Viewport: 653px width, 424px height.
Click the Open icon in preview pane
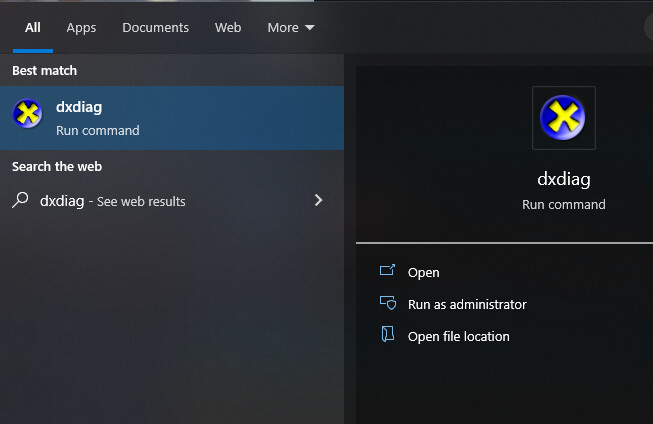tap(387, 271)
